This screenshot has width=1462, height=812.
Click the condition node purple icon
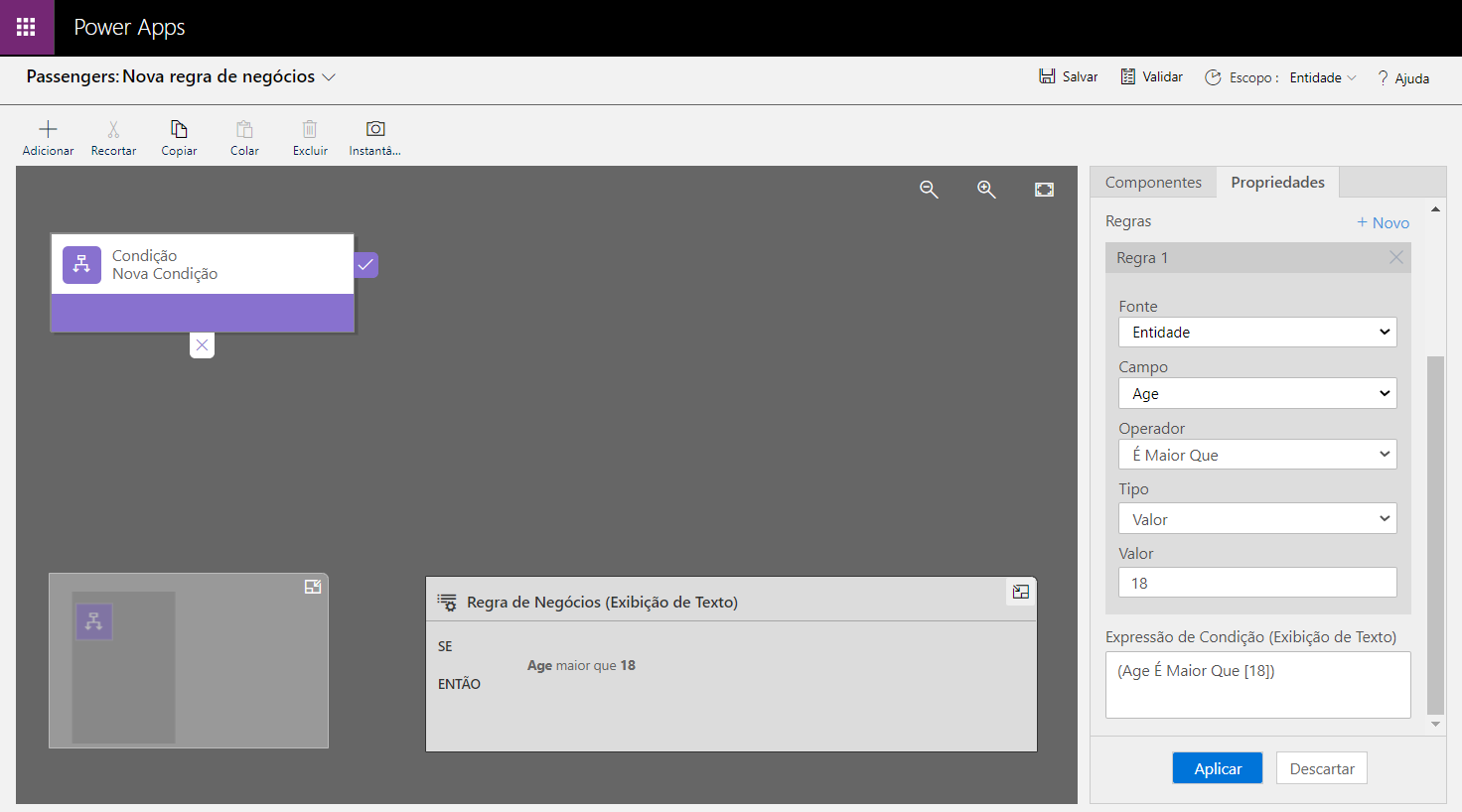(81, 265)
